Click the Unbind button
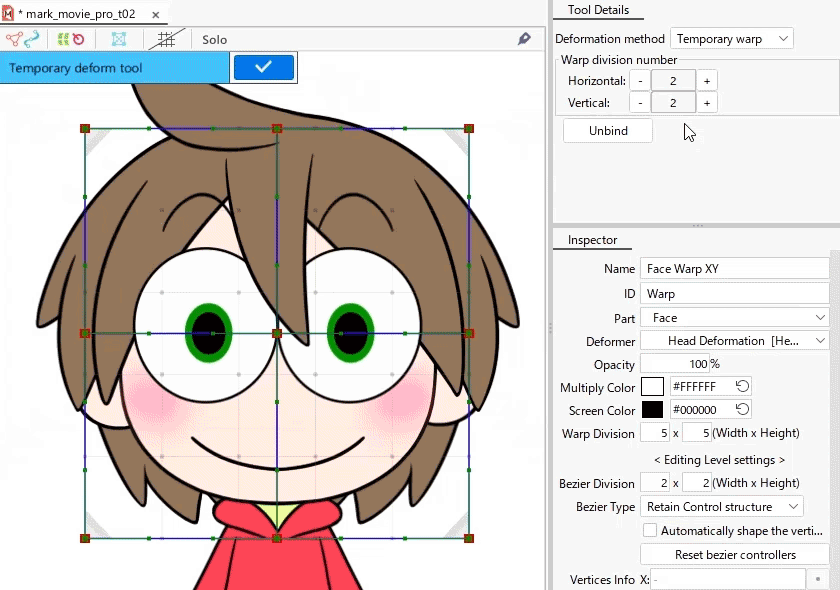 [x=608, y=131]
